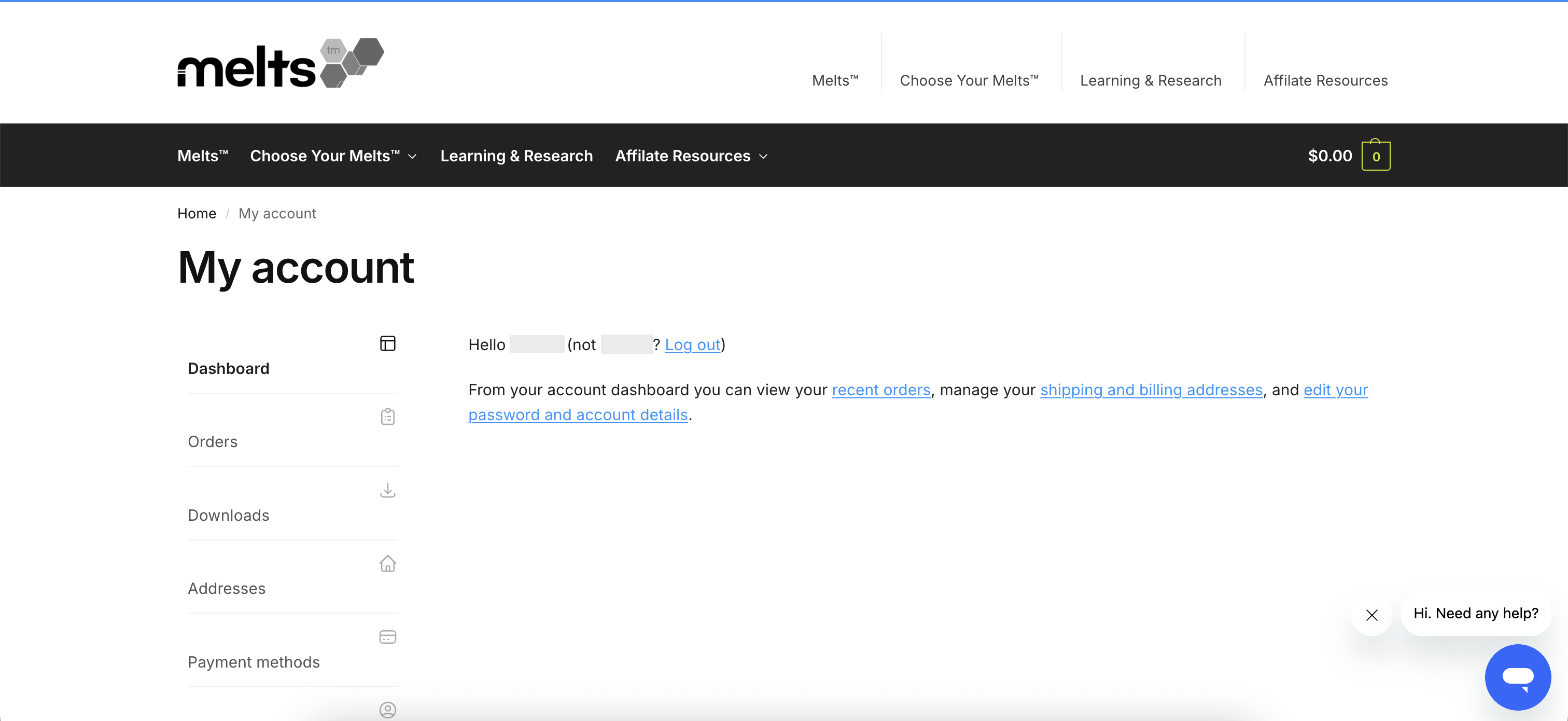The height and width of the screenshot is (721, 1568).
Task: Open Choose Your Melts™ in dark navigation bar
Action: pos(325,156)
